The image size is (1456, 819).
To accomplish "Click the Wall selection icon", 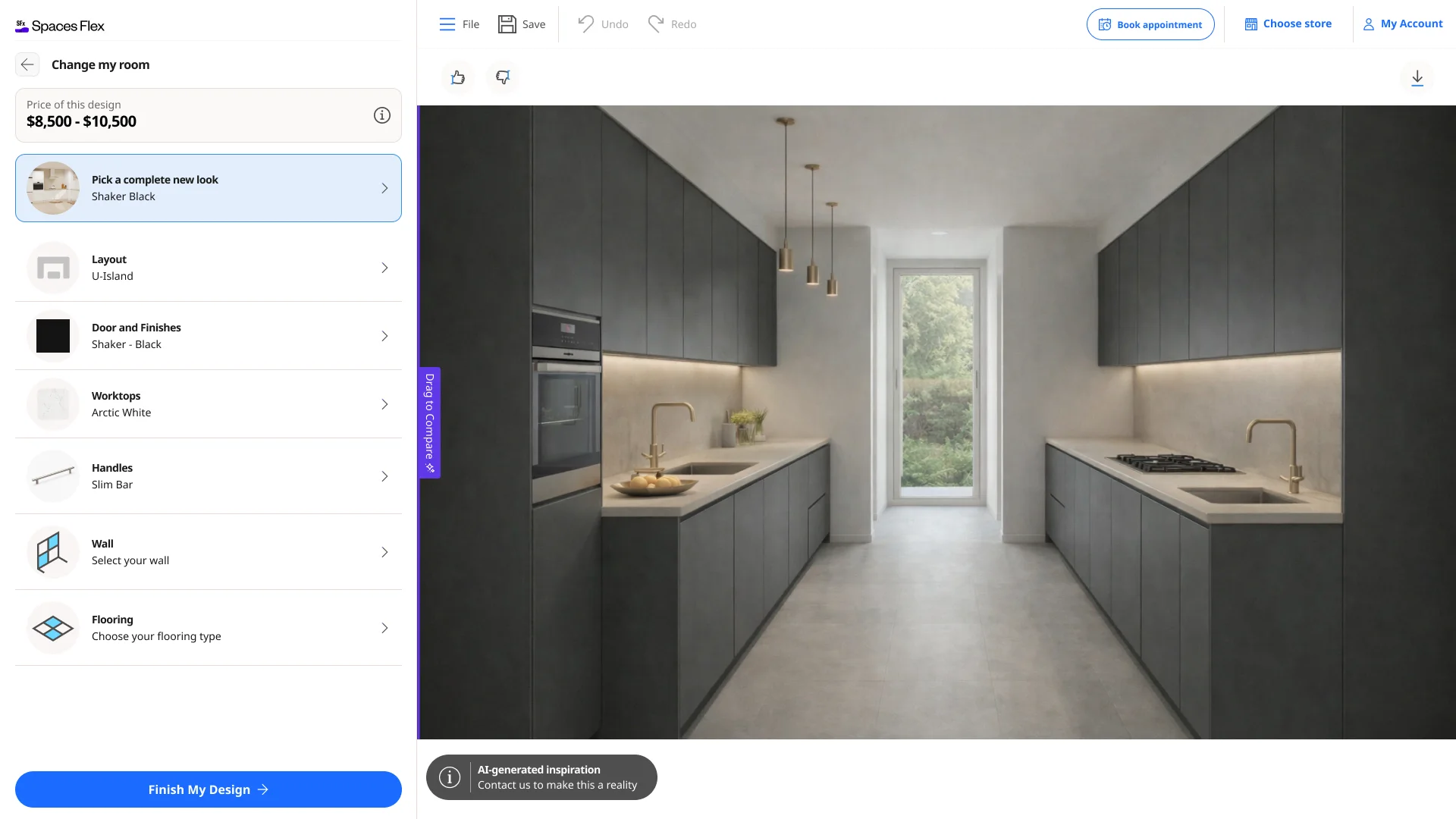I will click(x=53, y=552).
